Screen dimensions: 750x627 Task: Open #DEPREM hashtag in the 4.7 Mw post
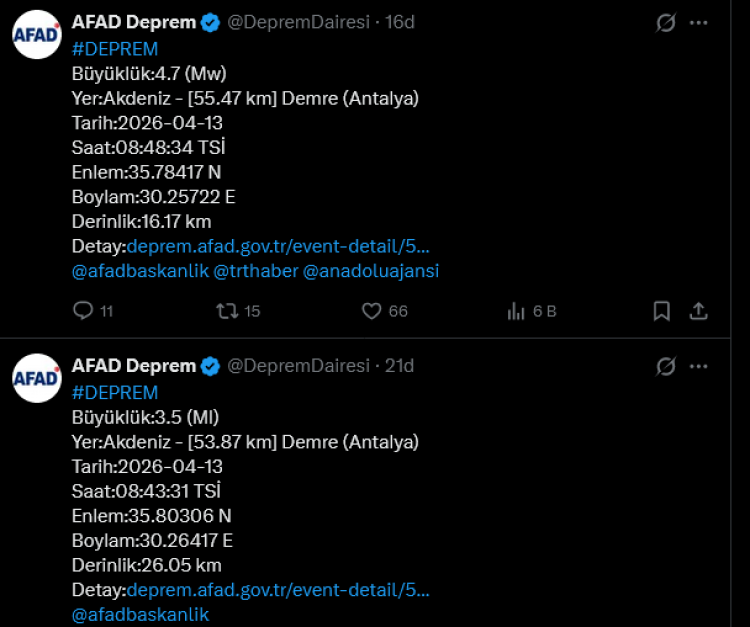pyautogui.click(x=115, y=48)
